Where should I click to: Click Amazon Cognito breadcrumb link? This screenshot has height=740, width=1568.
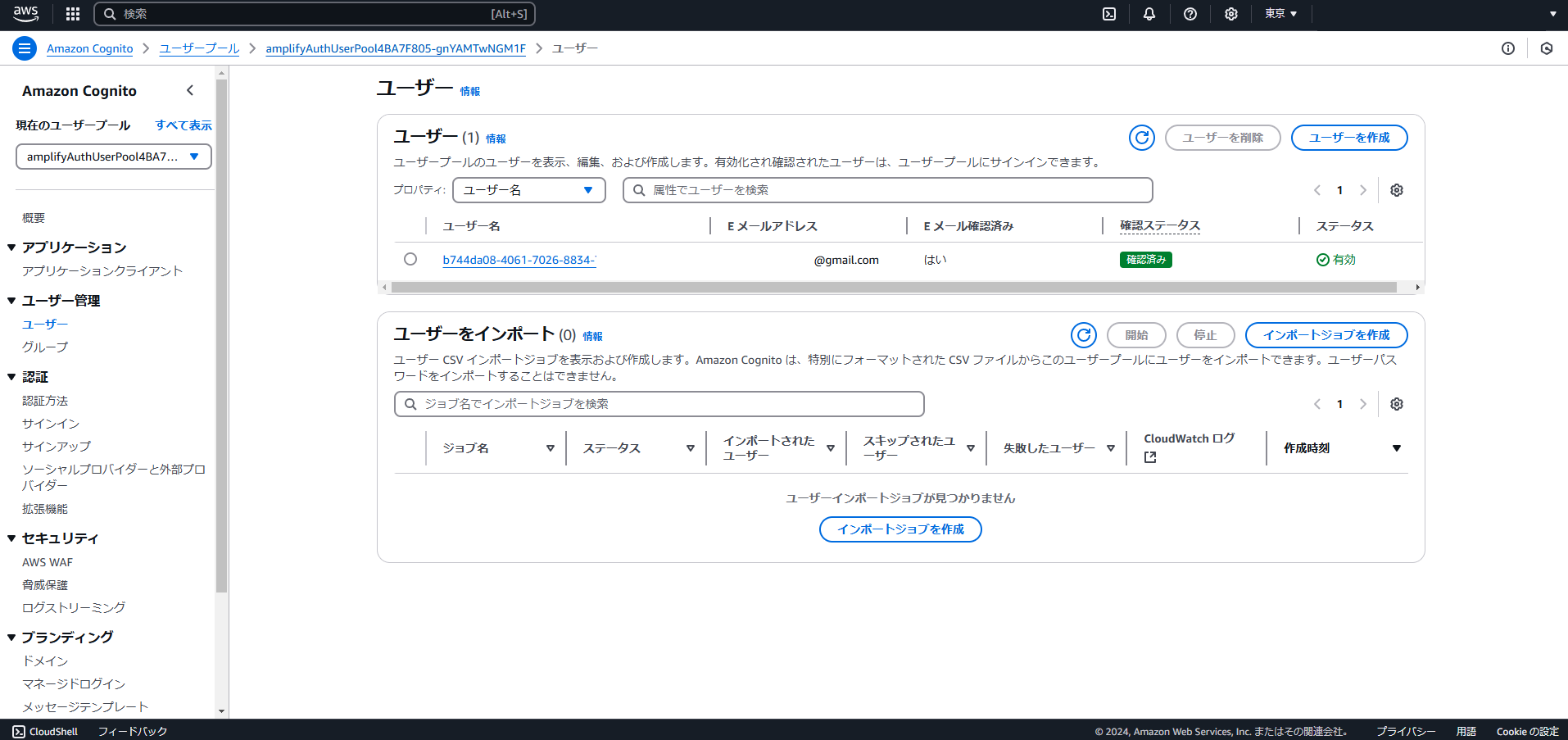90,48
